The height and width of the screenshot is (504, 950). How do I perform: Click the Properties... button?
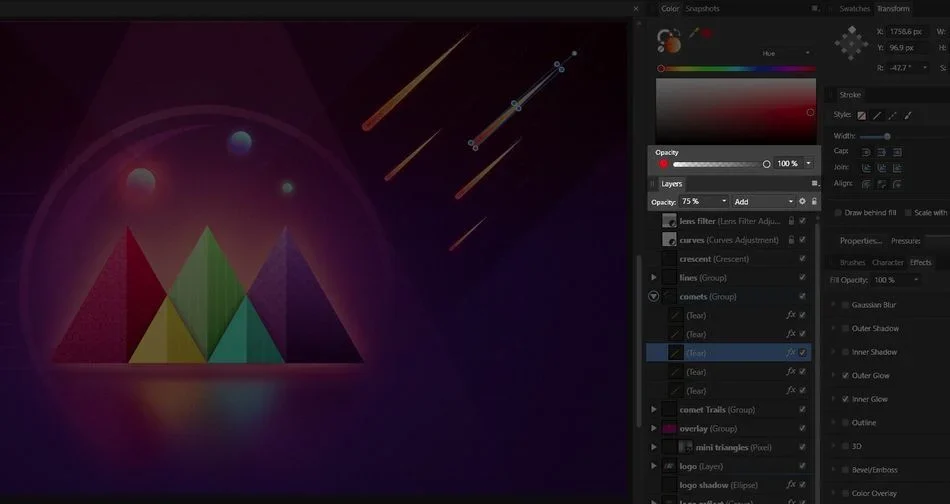click(x=861, y=241)
